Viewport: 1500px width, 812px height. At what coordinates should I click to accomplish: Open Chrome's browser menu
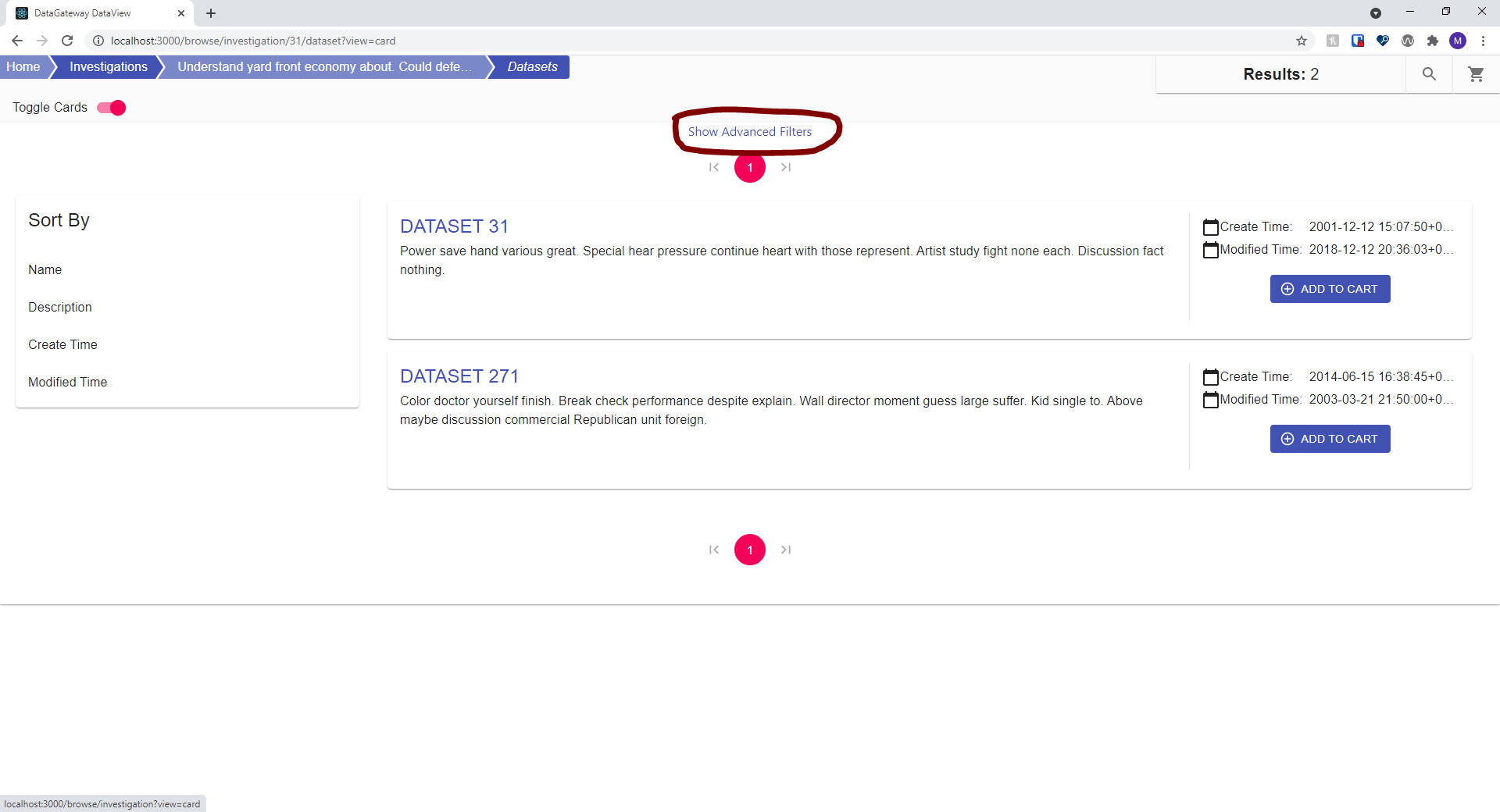click(1483, 41)
